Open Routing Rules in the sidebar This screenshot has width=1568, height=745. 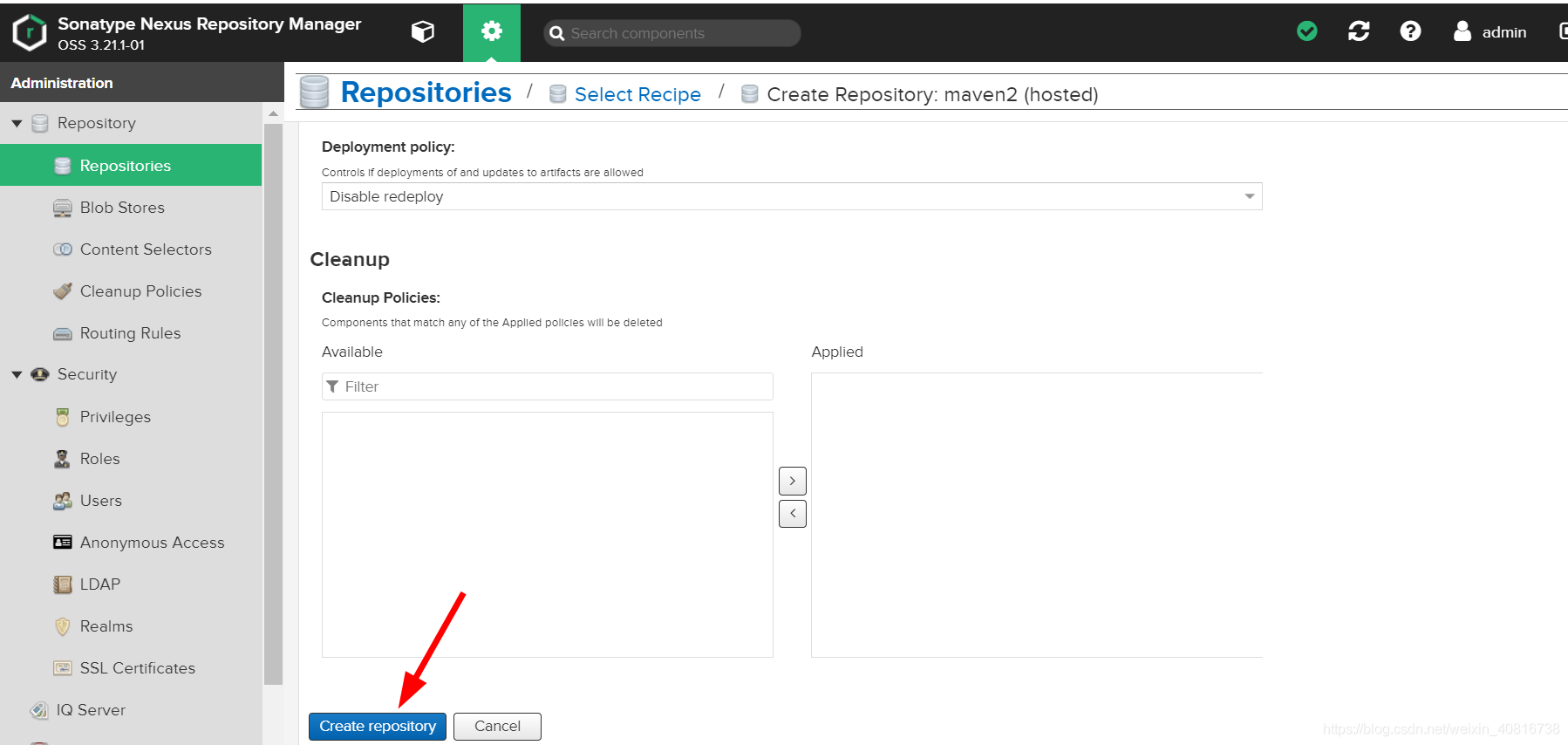point(131,333)
